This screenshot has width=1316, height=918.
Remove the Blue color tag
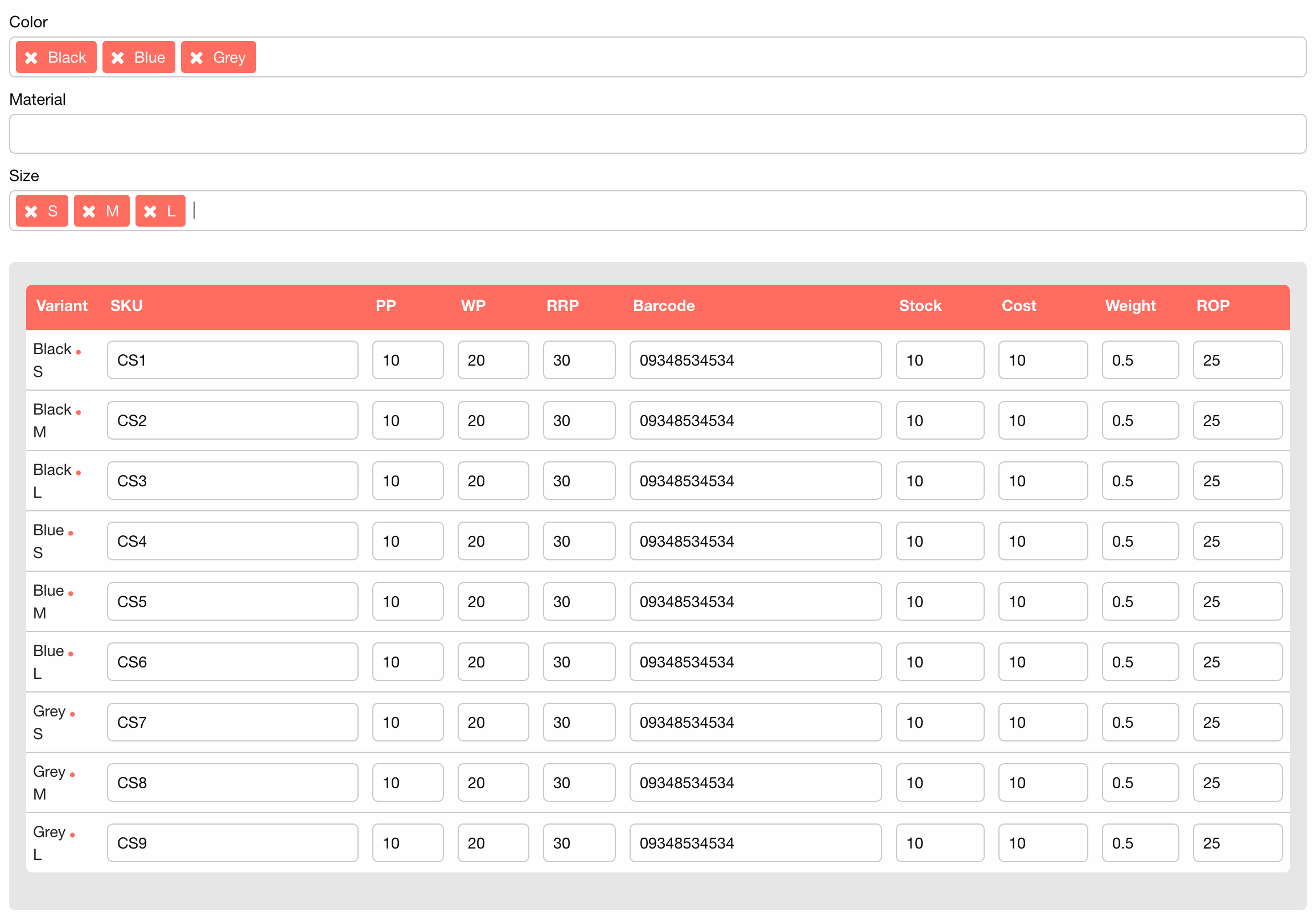pos(118,58)
